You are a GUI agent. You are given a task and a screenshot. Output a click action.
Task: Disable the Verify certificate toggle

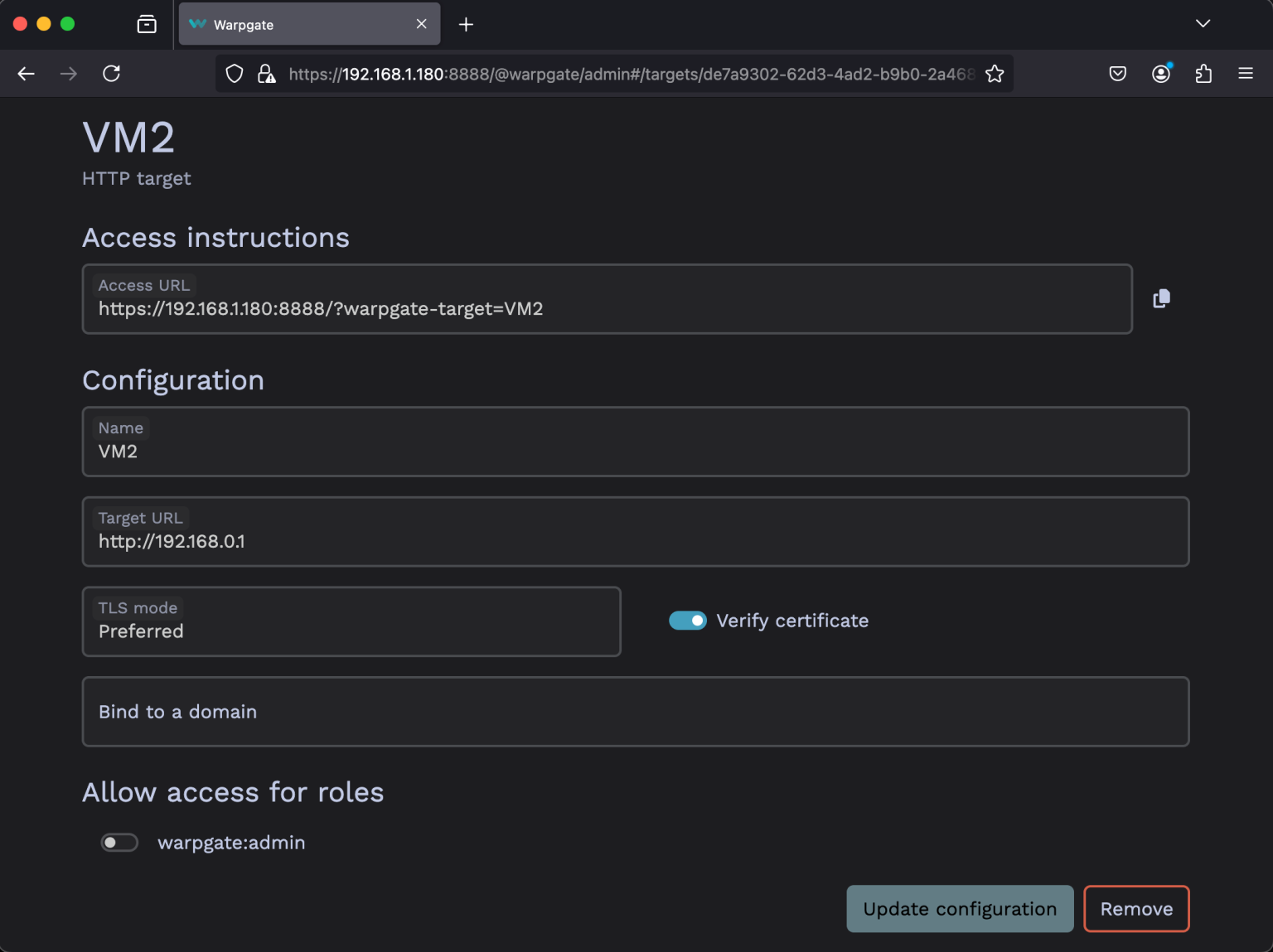pyautogui.click(x=688, y=620)
